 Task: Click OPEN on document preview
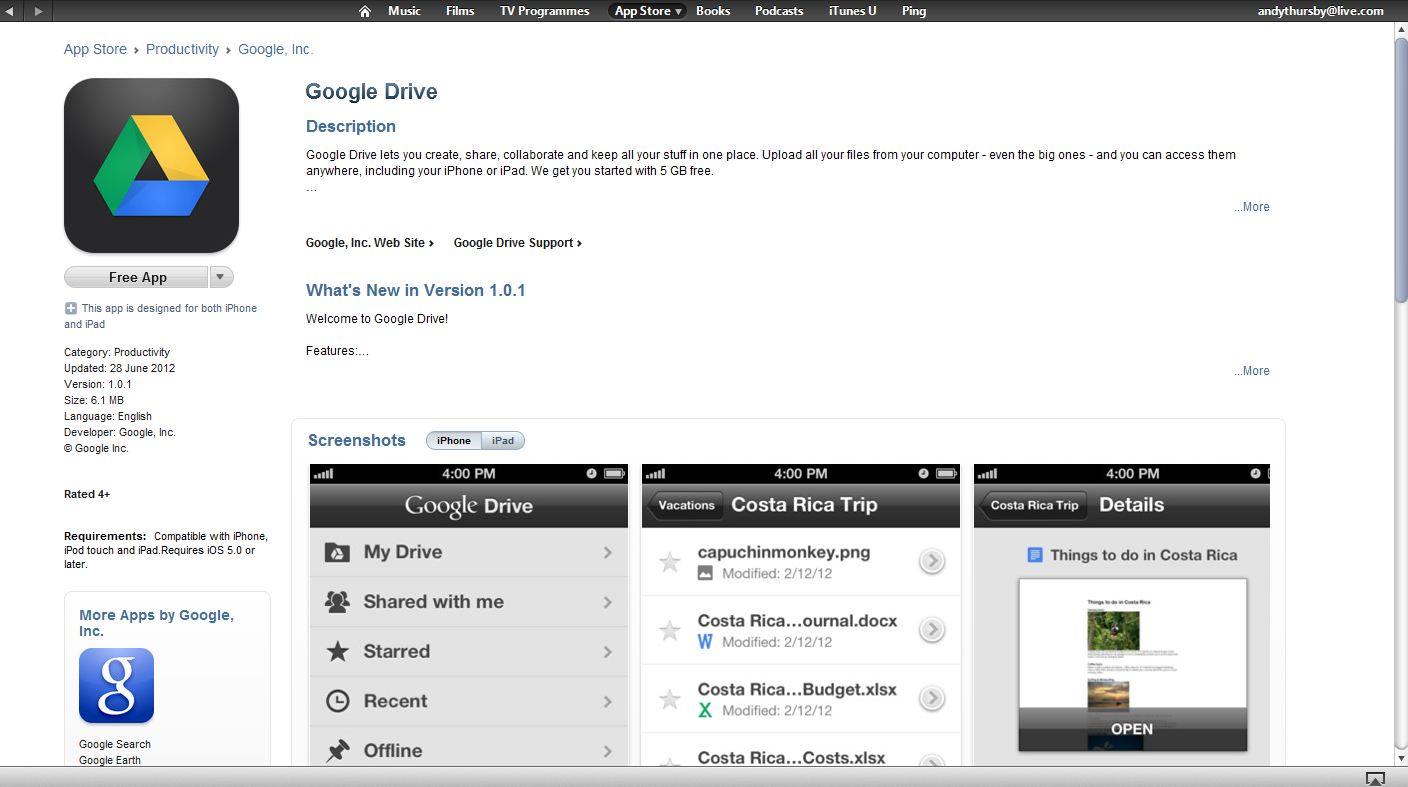[1132, 729]
